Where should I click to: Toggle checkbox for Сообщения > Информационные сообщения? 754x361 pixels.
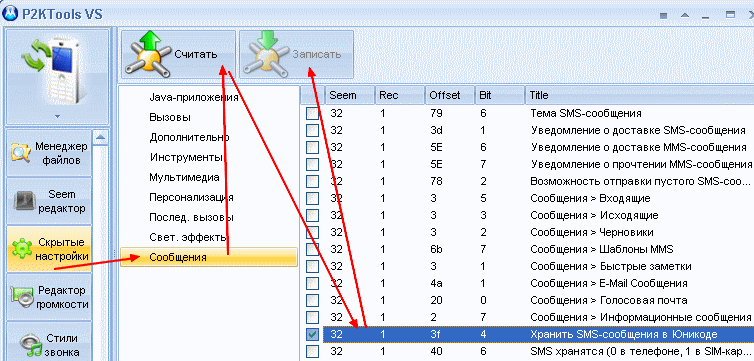click(x=313, y=317)
